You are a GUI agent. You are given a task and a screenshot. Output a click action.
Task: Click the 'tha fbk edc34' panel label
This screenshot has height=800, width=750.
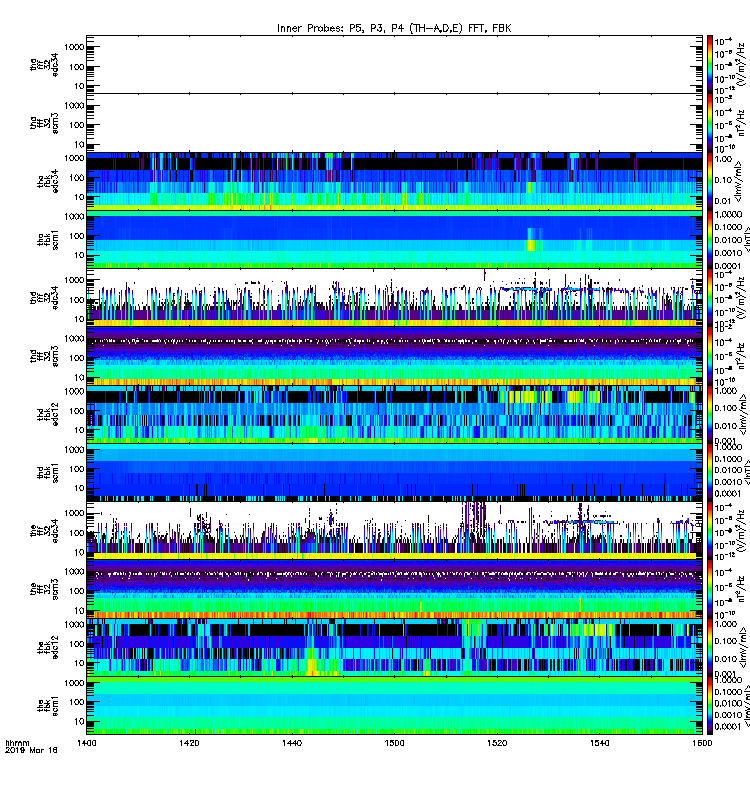pyautogui.click(x=48, y=181)
